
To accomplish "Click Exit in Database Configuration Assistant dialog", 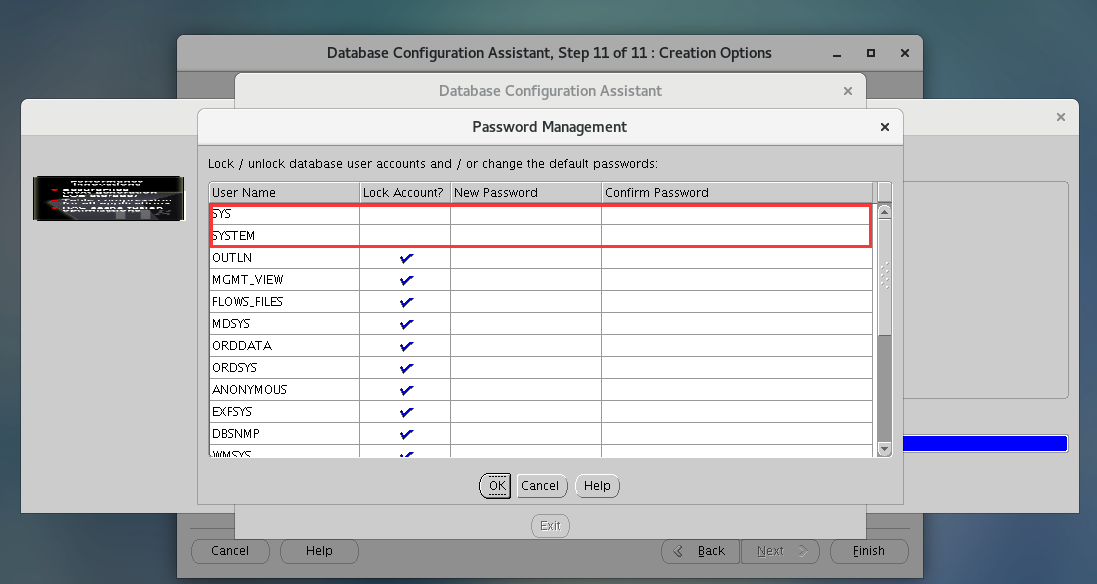I will point(550,526).
